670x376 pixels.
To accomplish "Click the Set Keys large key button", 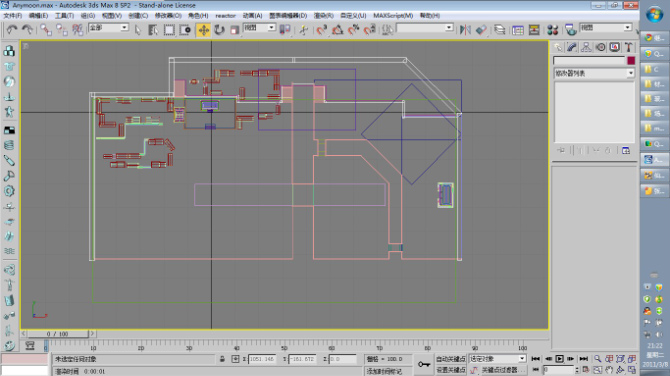I will [x=423, y=364].
